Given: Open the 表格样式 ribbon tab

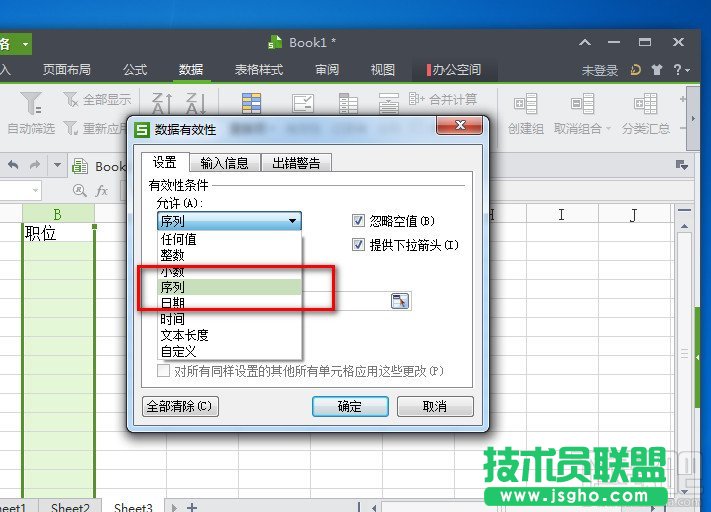Looking at the screenshot, I should pyautogui.click(x=259, y=69).
